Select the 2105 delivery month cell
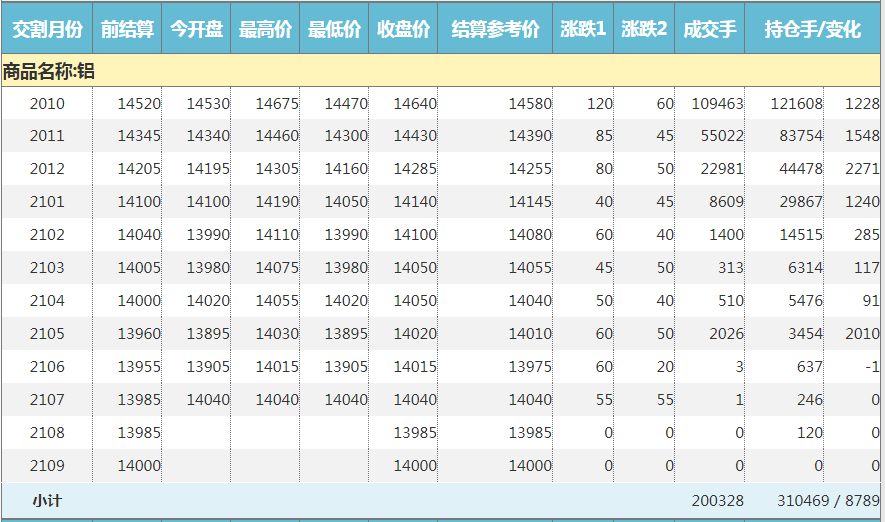The width and height of the screenshot is (885, 522). (x=47, y=334)
